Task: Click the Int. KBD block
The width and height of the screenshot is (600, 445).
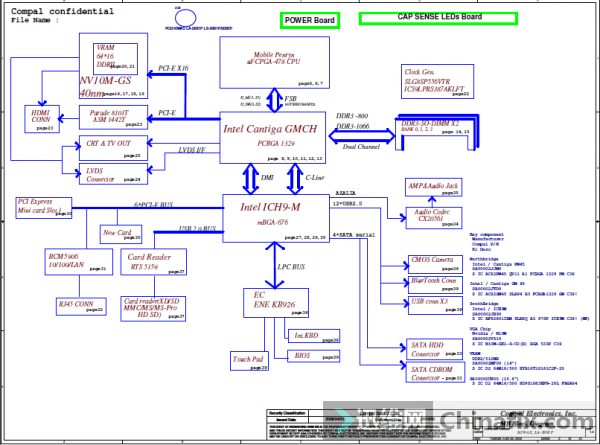Action: coord(313,336)
